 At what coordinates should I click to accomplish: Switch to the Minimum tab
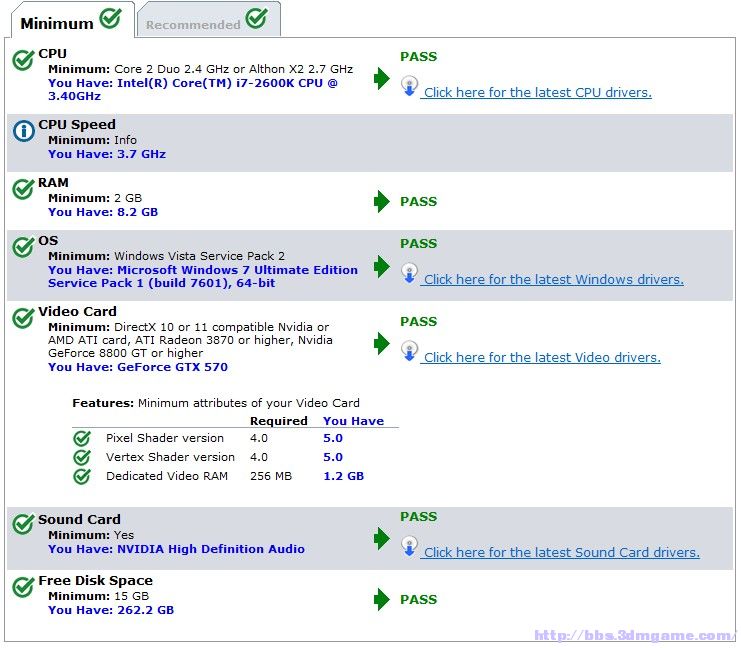tap(73, 20)
